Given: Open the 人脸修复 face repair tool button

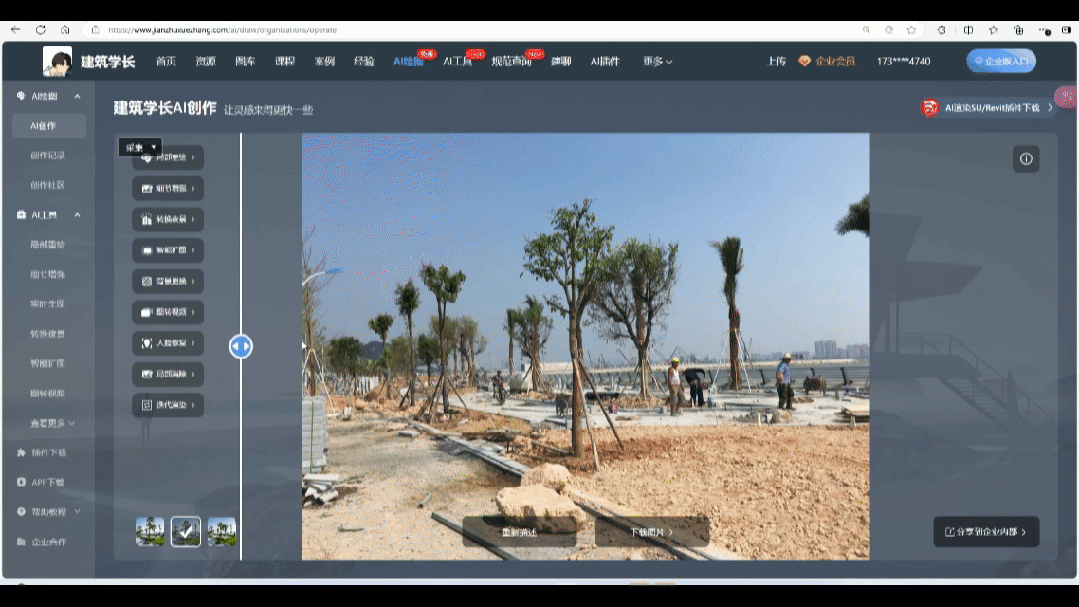Looking at the screenshot, I should click(168, 343).
